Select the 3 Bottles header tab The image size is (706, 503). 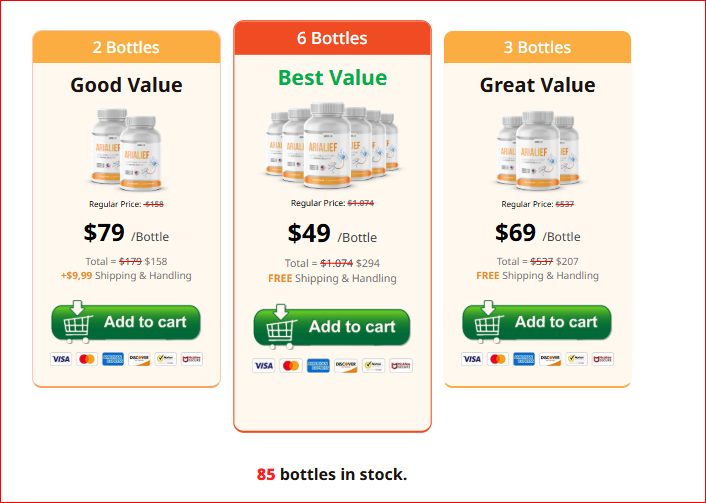pos(537,47)
